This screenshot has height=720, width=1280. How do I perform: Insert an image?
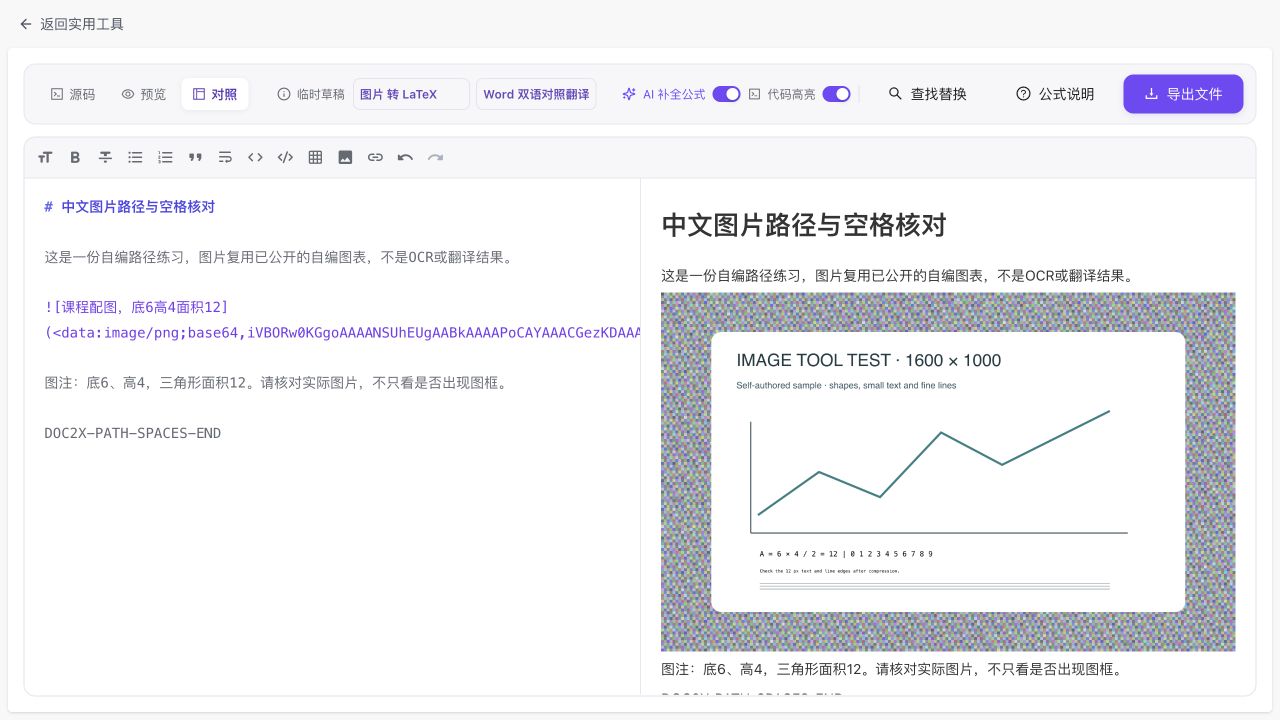[345, 157]
